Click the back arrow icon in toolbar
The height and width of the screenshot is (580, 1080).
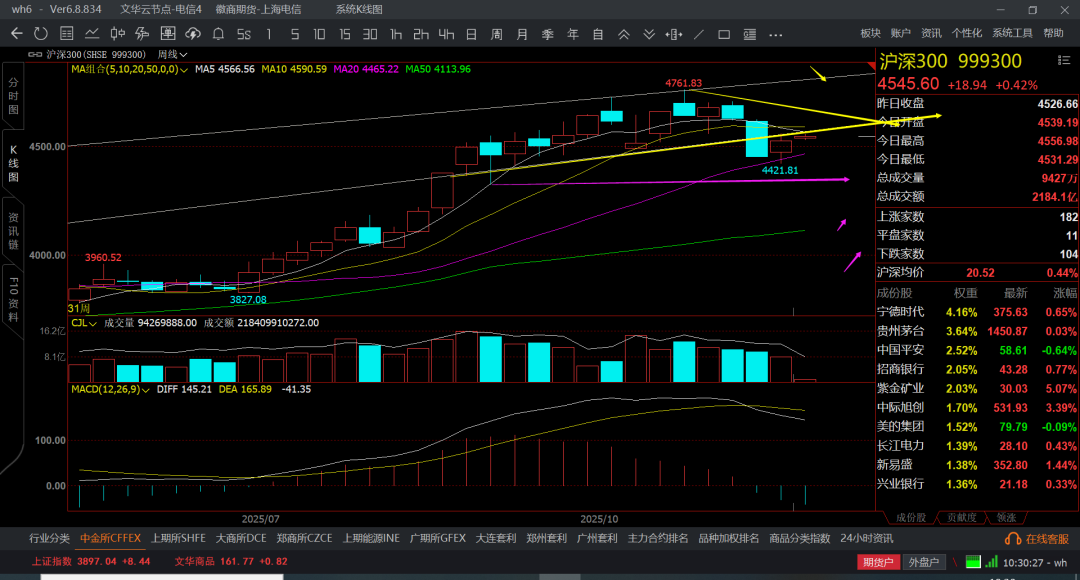(x=16, y=33)
